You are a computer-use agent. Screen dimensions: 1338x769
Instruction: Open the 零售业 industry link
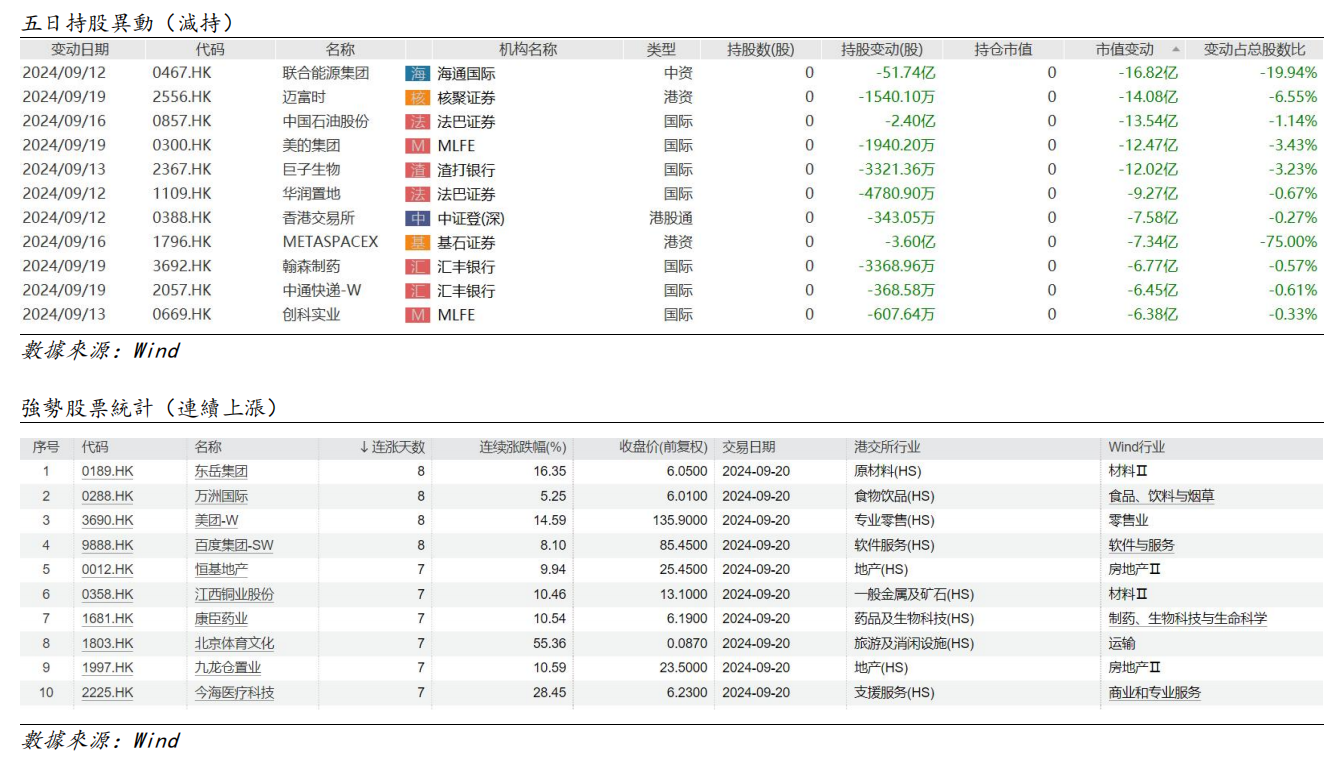[1128, 520]
